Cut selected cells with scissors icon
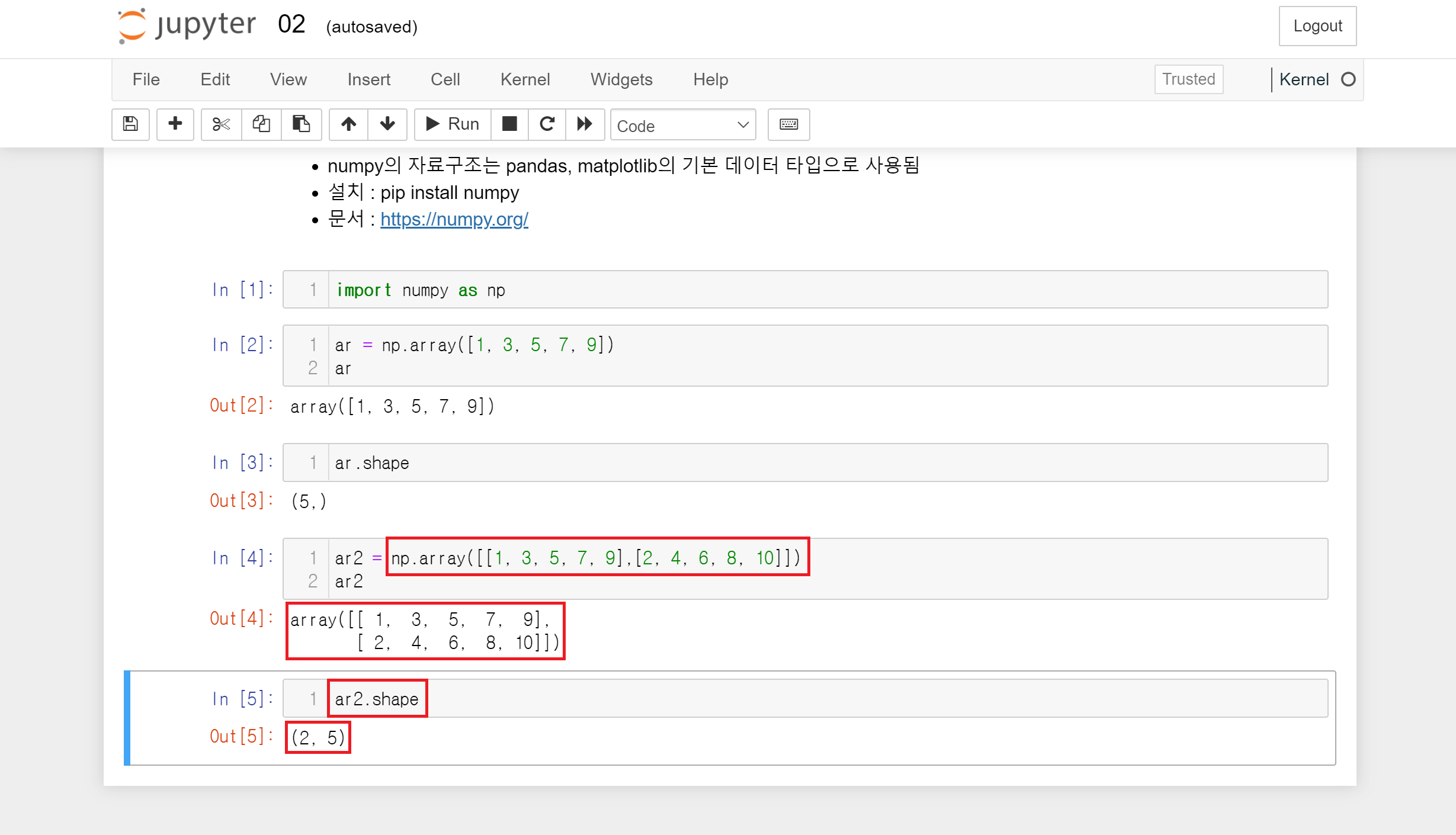1456x835 pixels. pyautogui.click(x=221, y=124)
